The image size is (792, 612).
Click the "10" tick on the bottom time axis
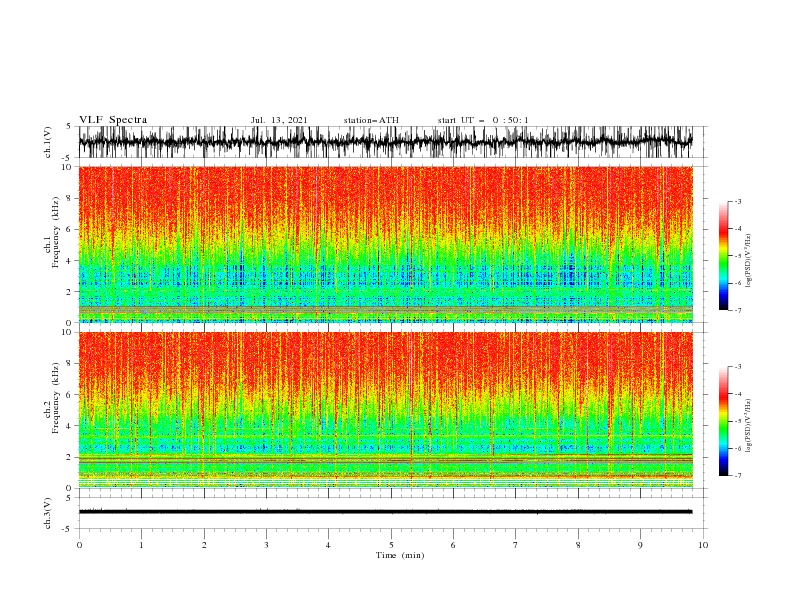[x=703, y=545]
